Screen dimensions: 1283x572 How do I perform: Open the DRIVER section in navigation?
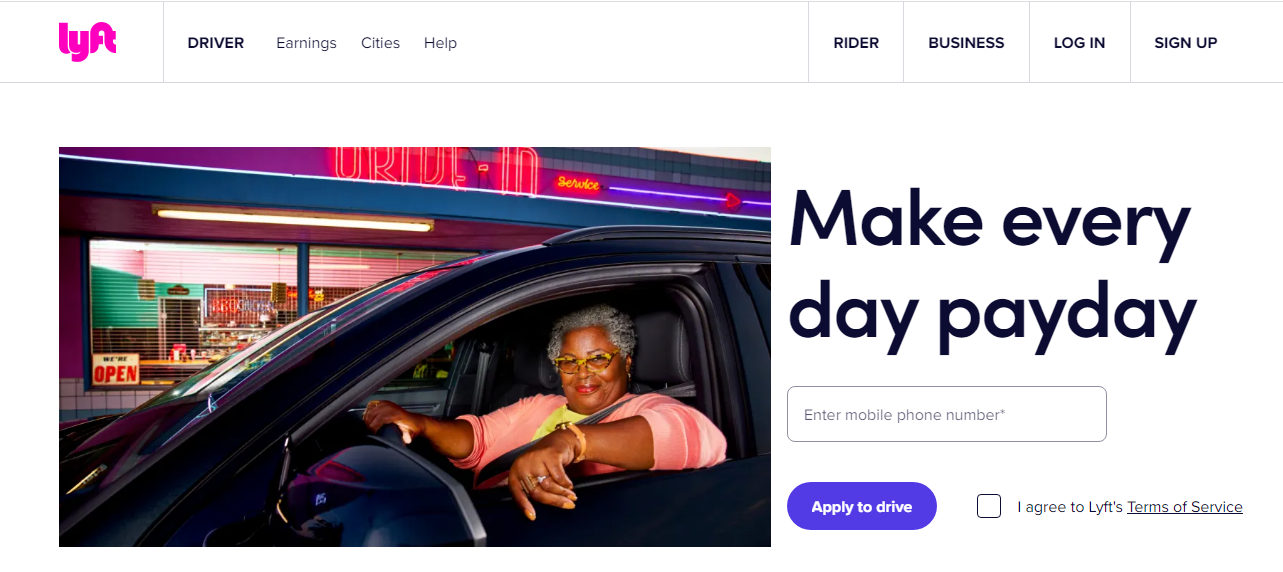coord(216,43)
